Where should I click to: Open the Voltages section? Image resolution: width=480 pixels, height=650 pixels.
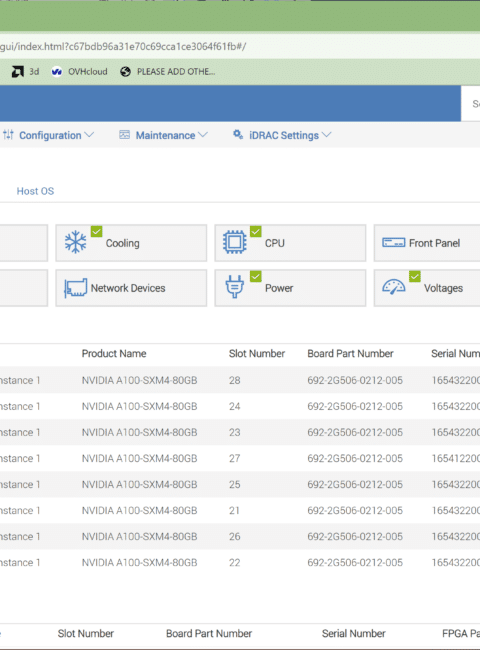click(427, 288)
